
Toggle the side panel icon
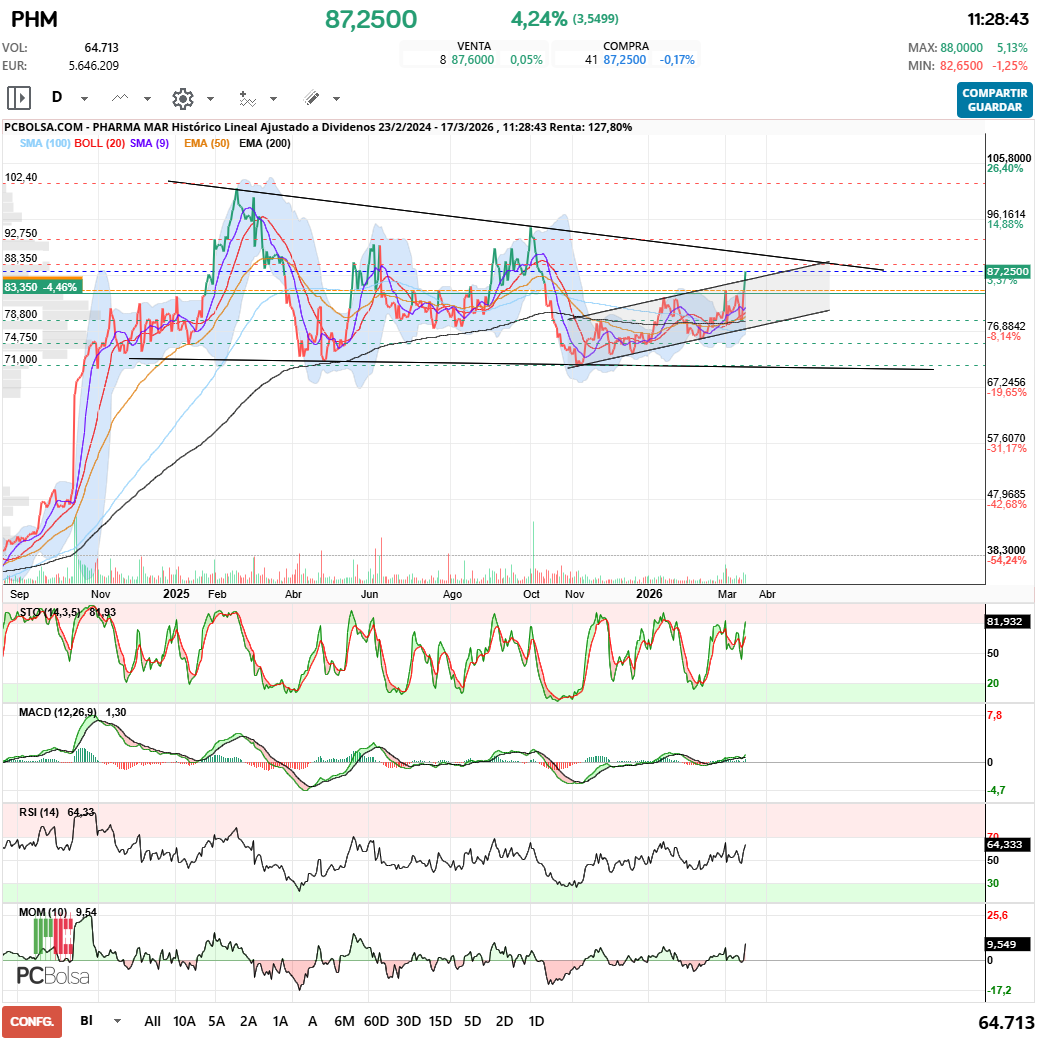19,98
